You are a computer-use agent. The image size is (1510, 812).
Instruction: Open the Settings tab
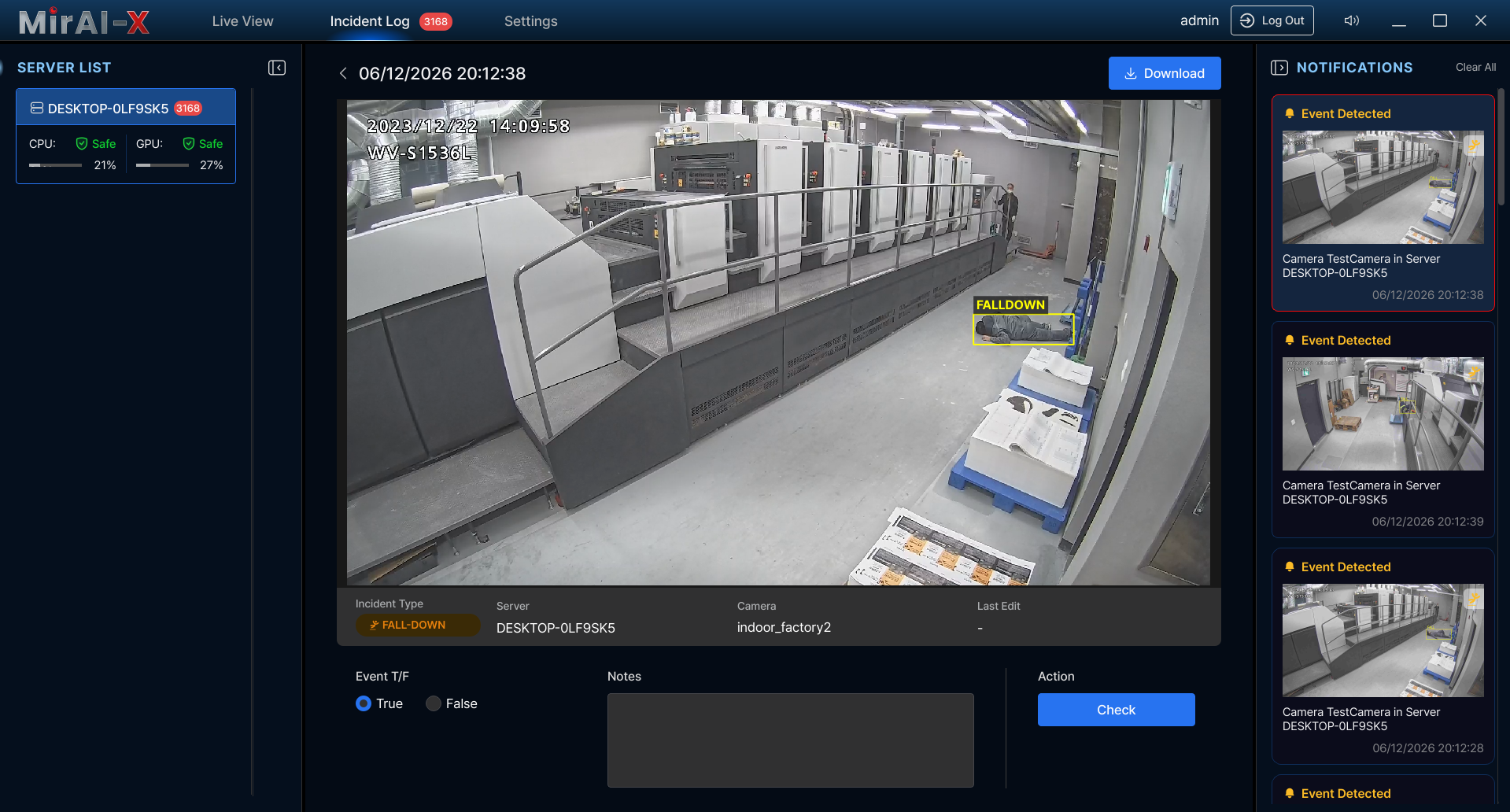(531, 21)
